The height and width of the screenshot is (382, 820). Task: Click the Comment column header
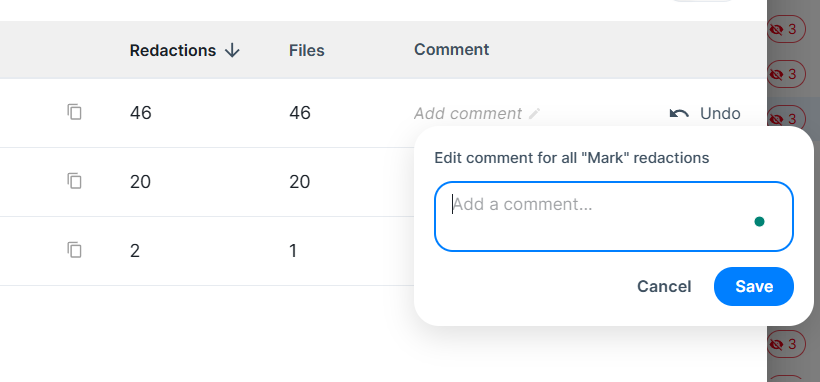coord(451,50)
